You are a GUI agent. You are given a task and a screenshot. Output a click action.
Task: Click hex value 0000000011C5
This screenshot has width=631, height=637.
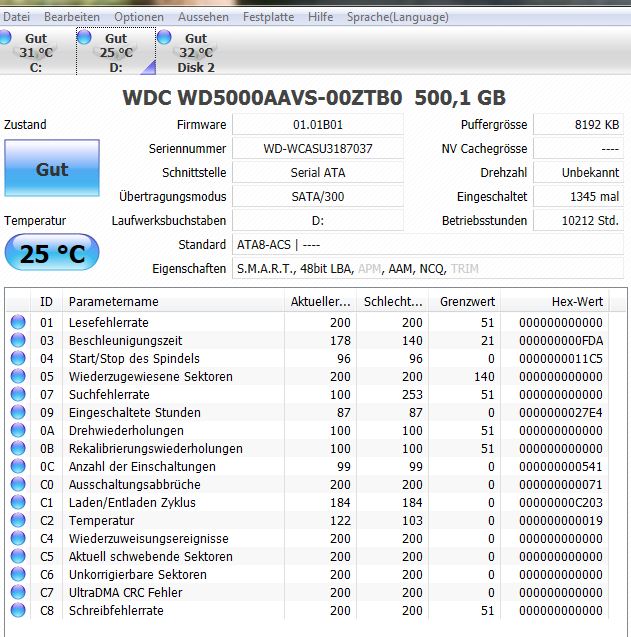(x=561, y=358)
